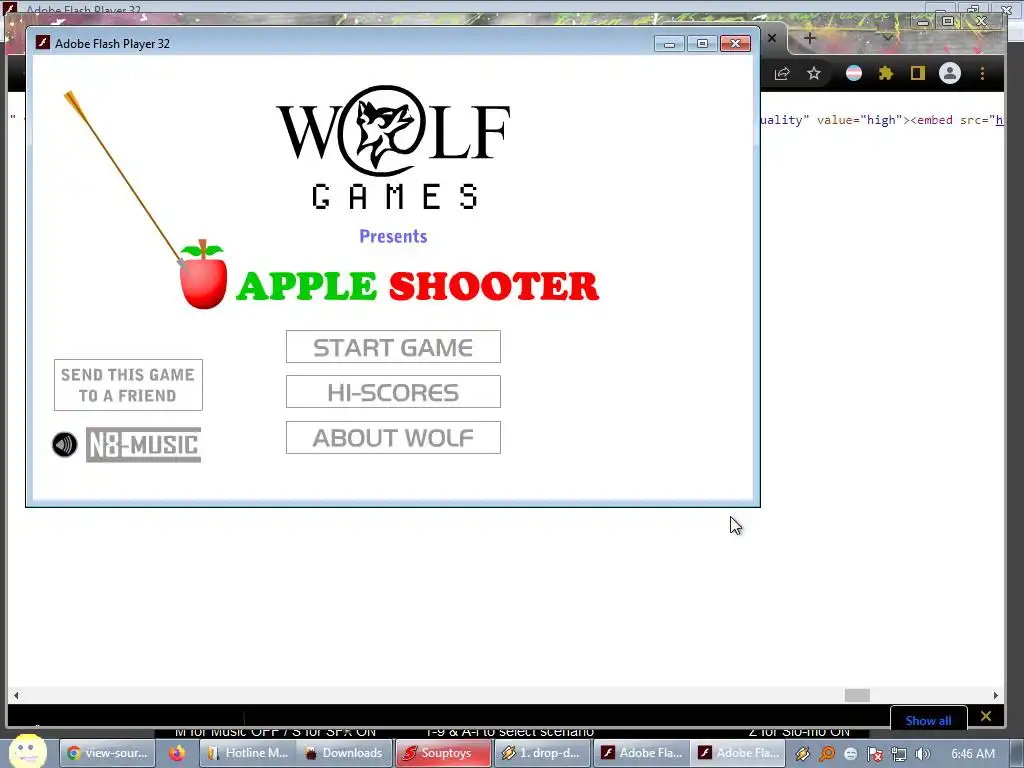Click the scroll right arrow

(995, 696)
